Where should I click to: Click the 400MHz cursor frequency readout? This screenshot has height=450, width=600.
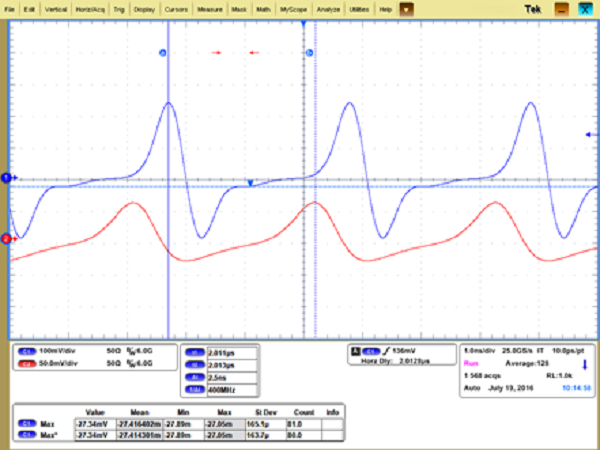coord(222,387)
